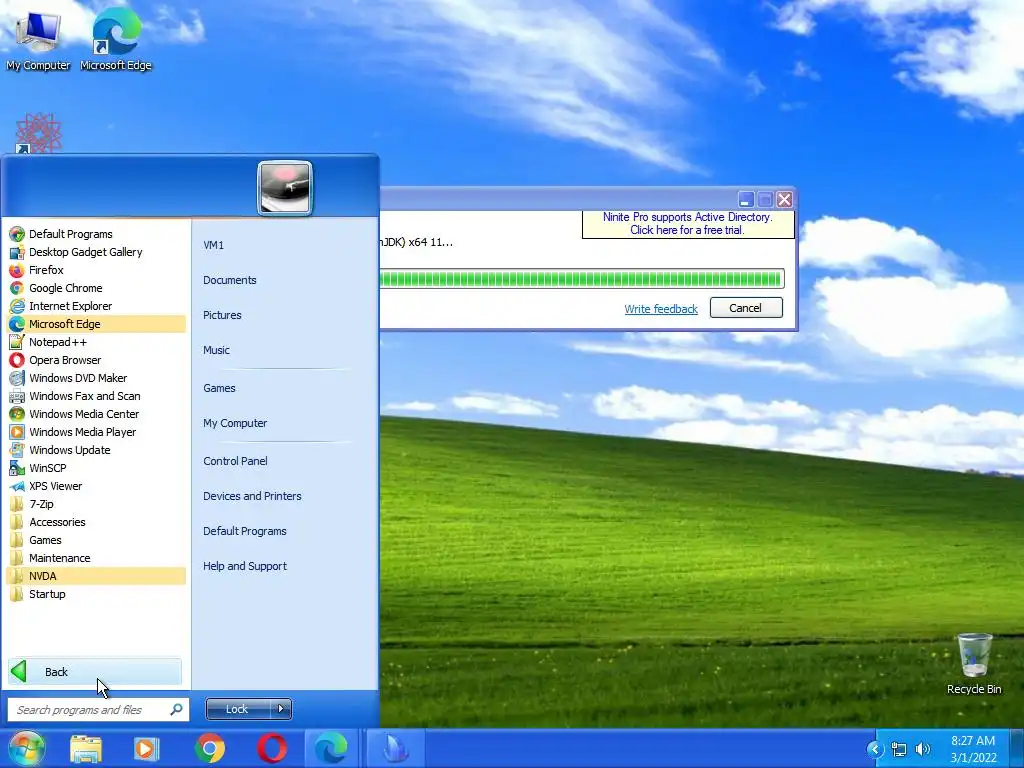Open Help and Support

click(x=245, y=566)
